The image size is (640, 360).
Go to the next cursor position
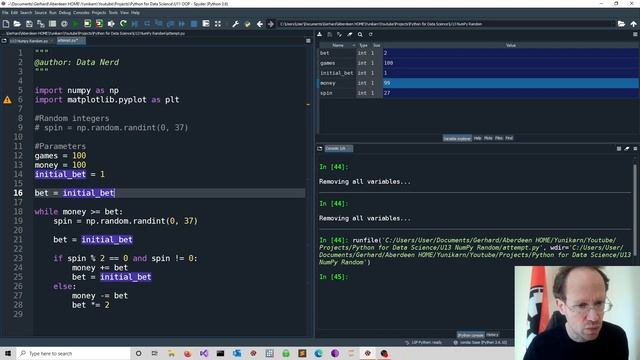coord(271,24)
